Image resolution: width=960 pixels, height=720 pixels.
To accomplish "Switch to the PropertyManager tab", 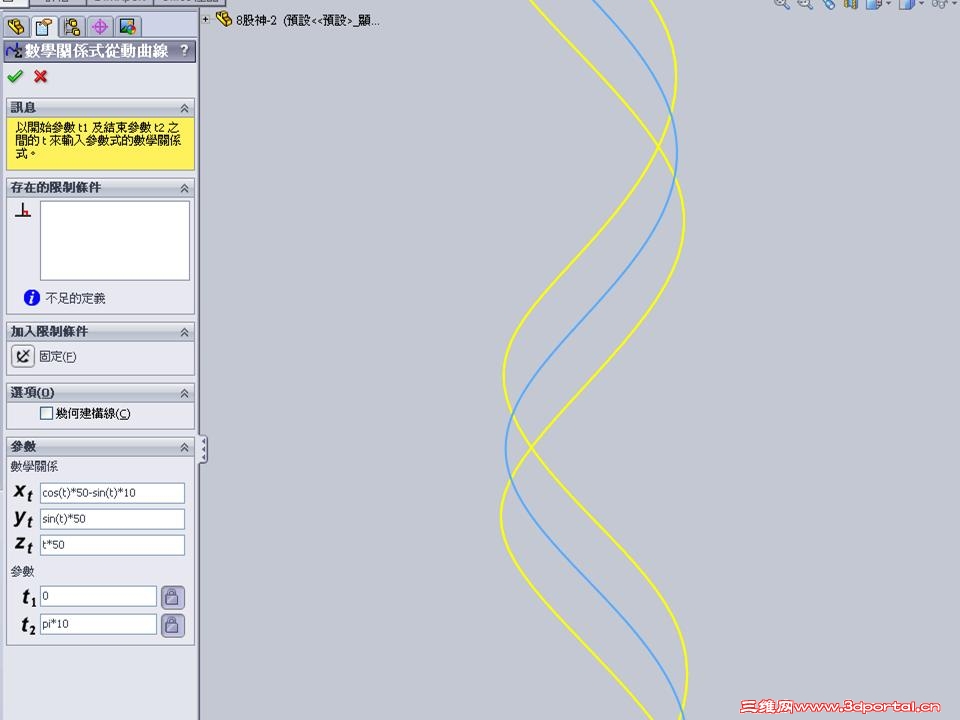I will click(43, 26).
